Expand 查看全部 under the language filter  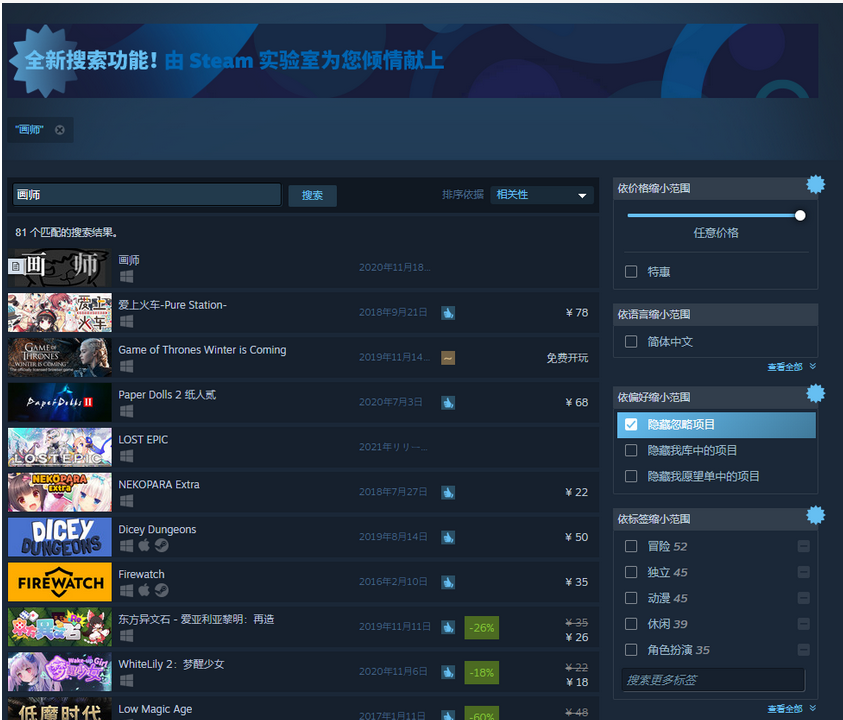791,367
